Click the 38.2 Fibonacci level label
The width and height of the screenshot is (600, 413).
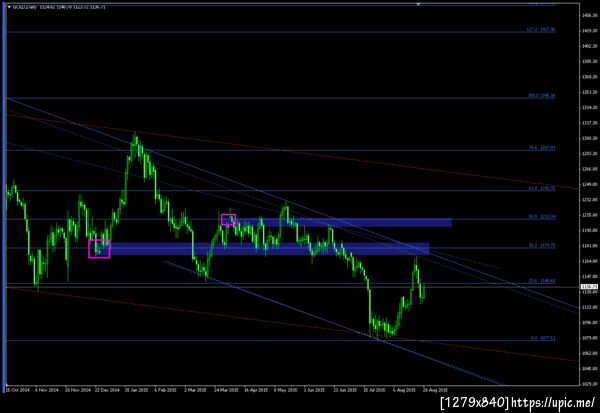(541, 245)
